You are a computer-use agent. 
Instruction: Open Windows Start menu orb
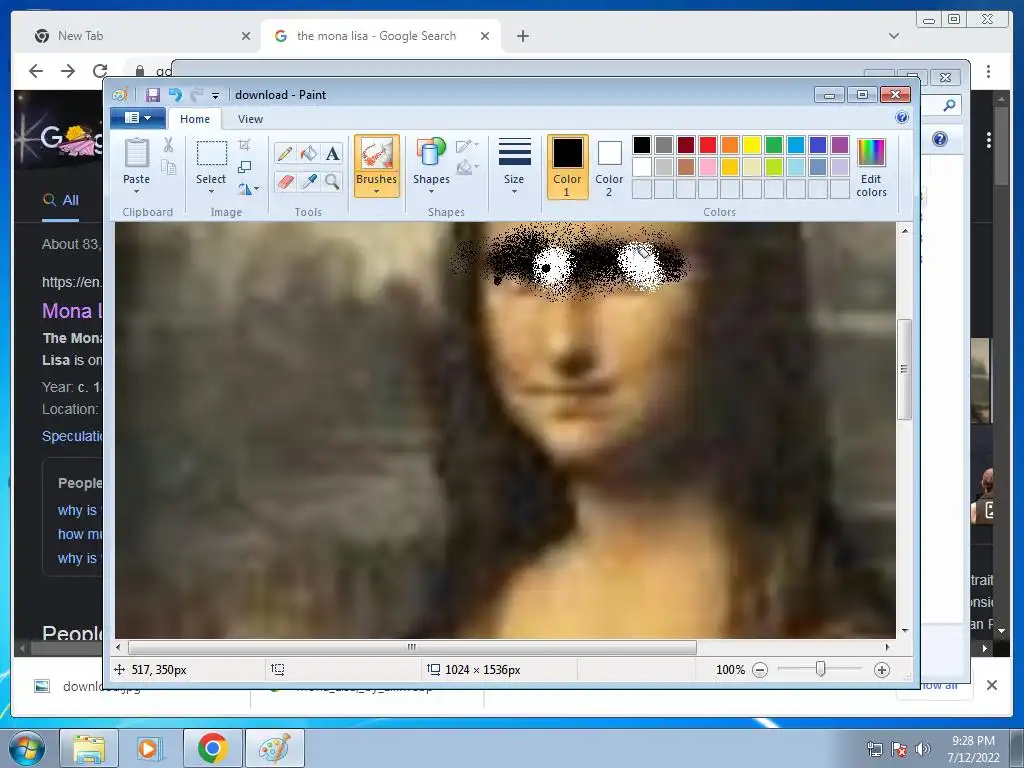click(x=26, y=748)
